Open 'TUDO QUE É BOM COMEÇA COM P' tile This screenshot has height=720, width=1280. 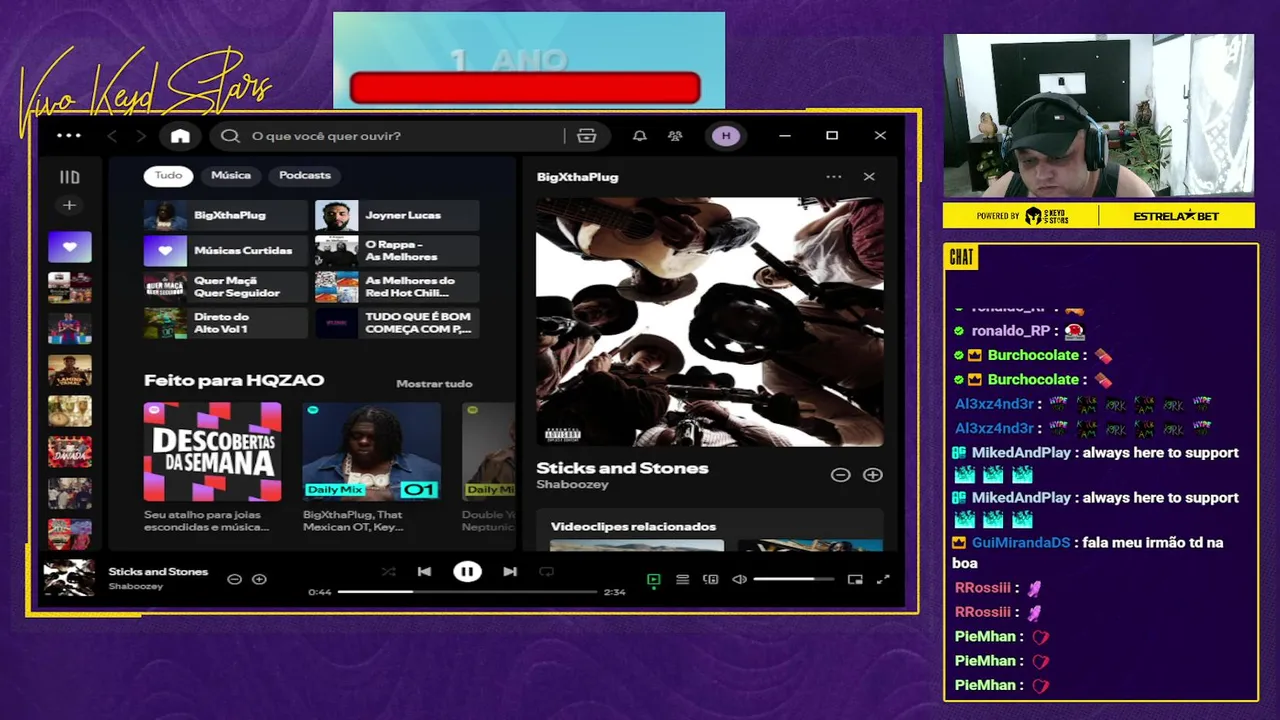click(x=397, y=323)
